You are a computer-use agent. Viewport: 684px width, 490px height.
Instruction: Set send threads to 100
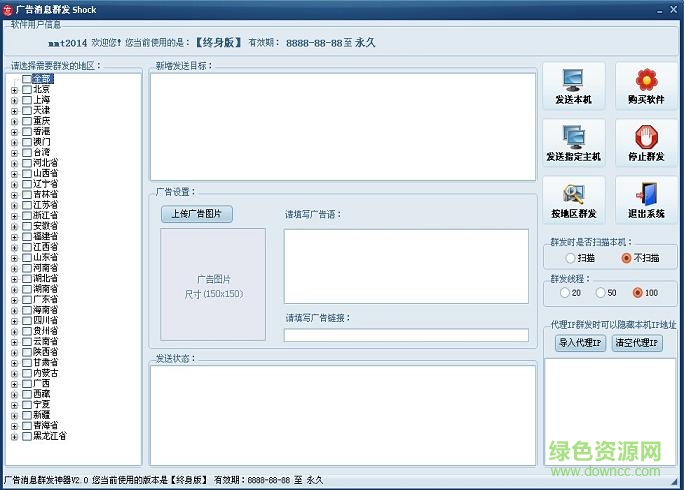point(637,292)
